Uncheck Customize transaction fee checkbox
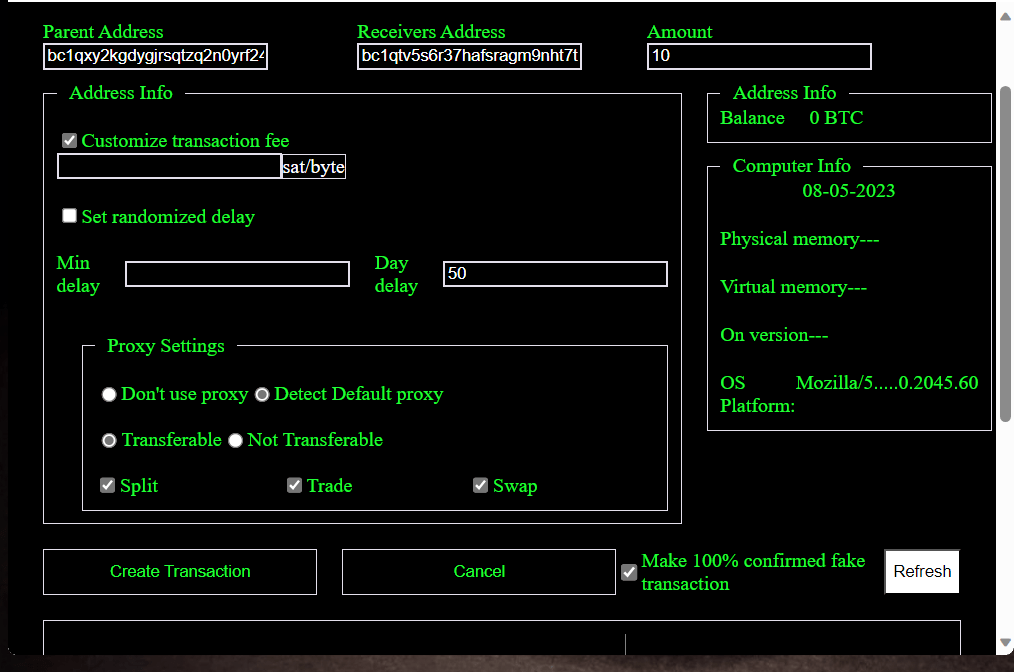The width and height of the screenshot is (1014, 672). pos(70,140)
